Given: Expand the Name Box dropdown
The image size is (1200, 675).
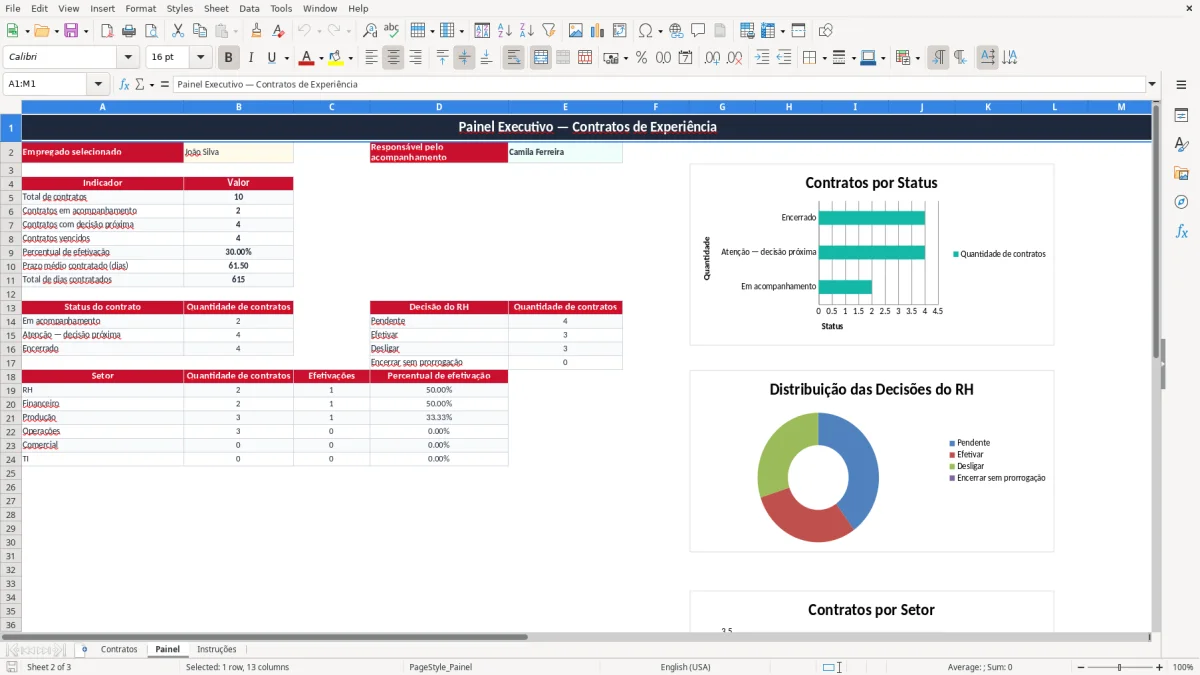Looking at the screenshot, I should tap(98, 85).
